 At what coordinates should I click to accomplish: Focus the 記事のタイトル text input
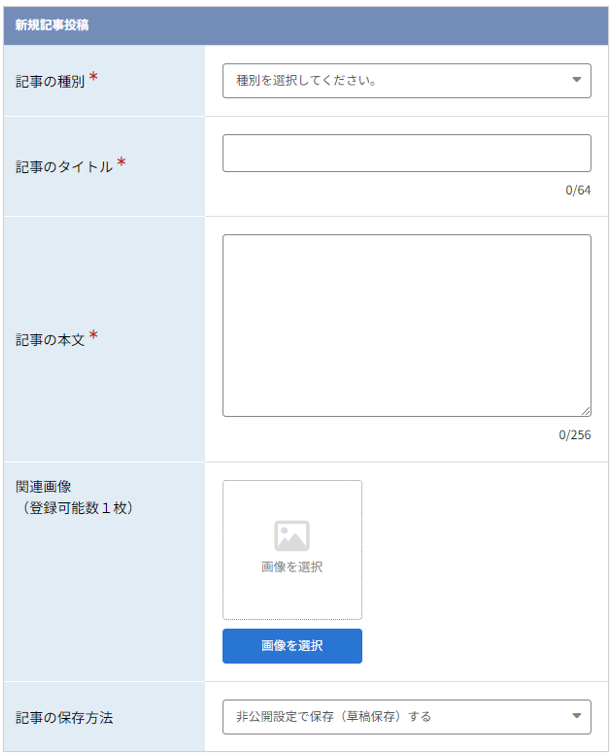click(x=407, y=153)
